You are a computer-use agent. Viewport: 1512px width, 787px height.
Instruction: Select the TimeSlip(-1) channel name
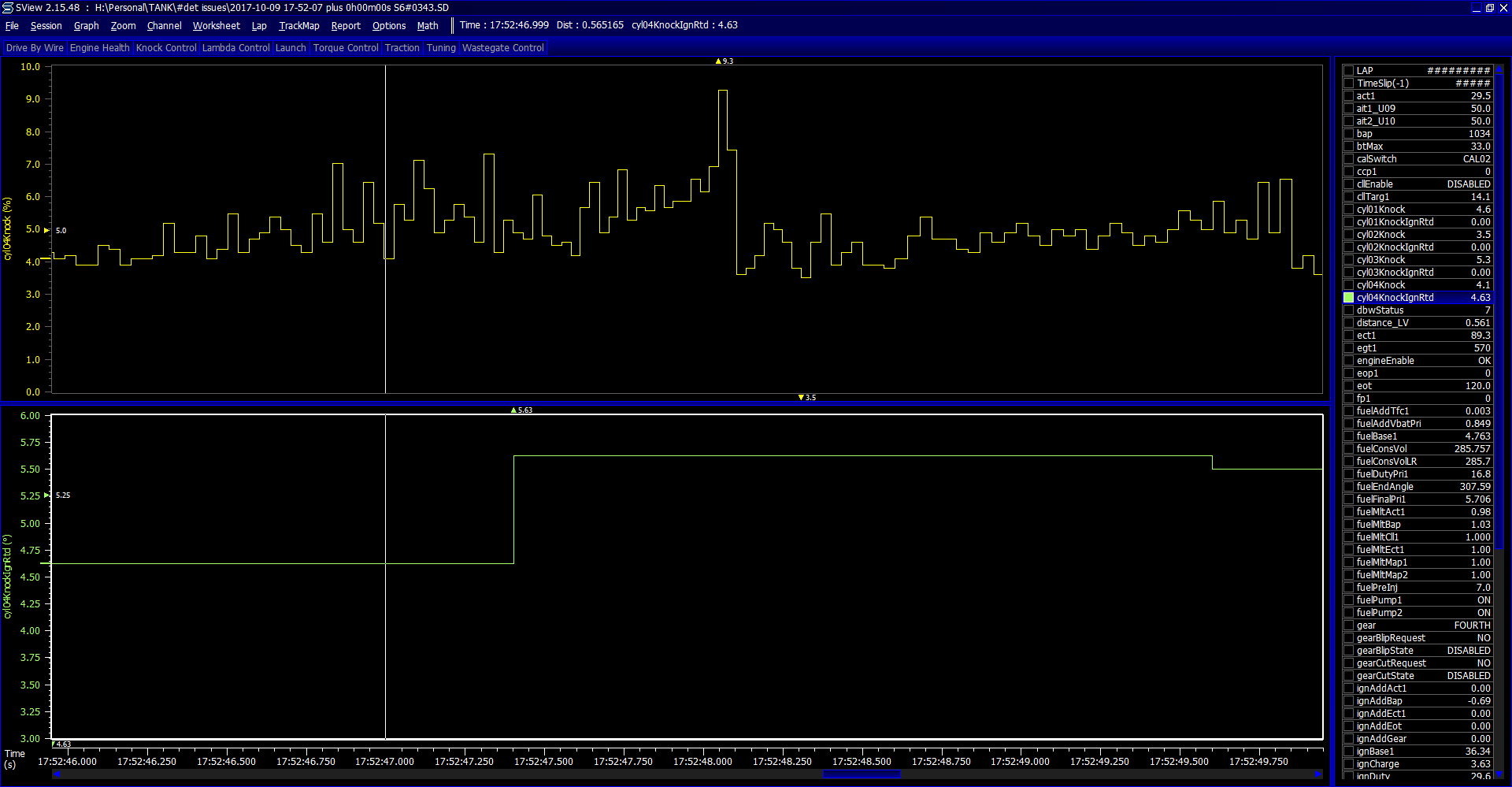click(x=1382, y=84)
